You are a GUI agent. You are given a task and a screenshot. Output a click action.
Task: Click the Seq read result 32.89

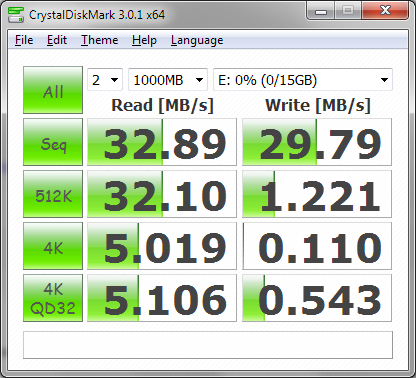click(x=162, y=142)
